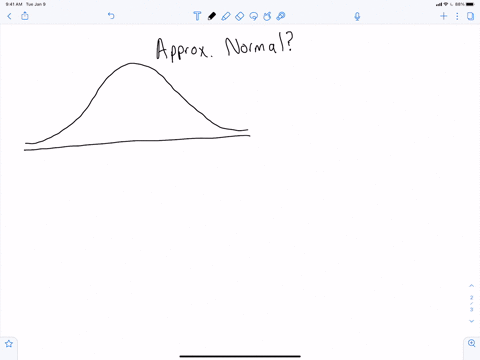480x360 pixels.
Task: Open the three-dot more options menu
Action: (x=457, y=16)
